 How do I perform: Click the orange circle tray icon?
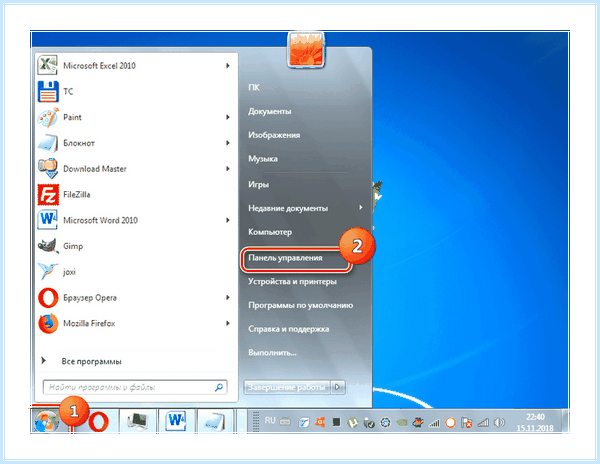(x=451, y=423)
